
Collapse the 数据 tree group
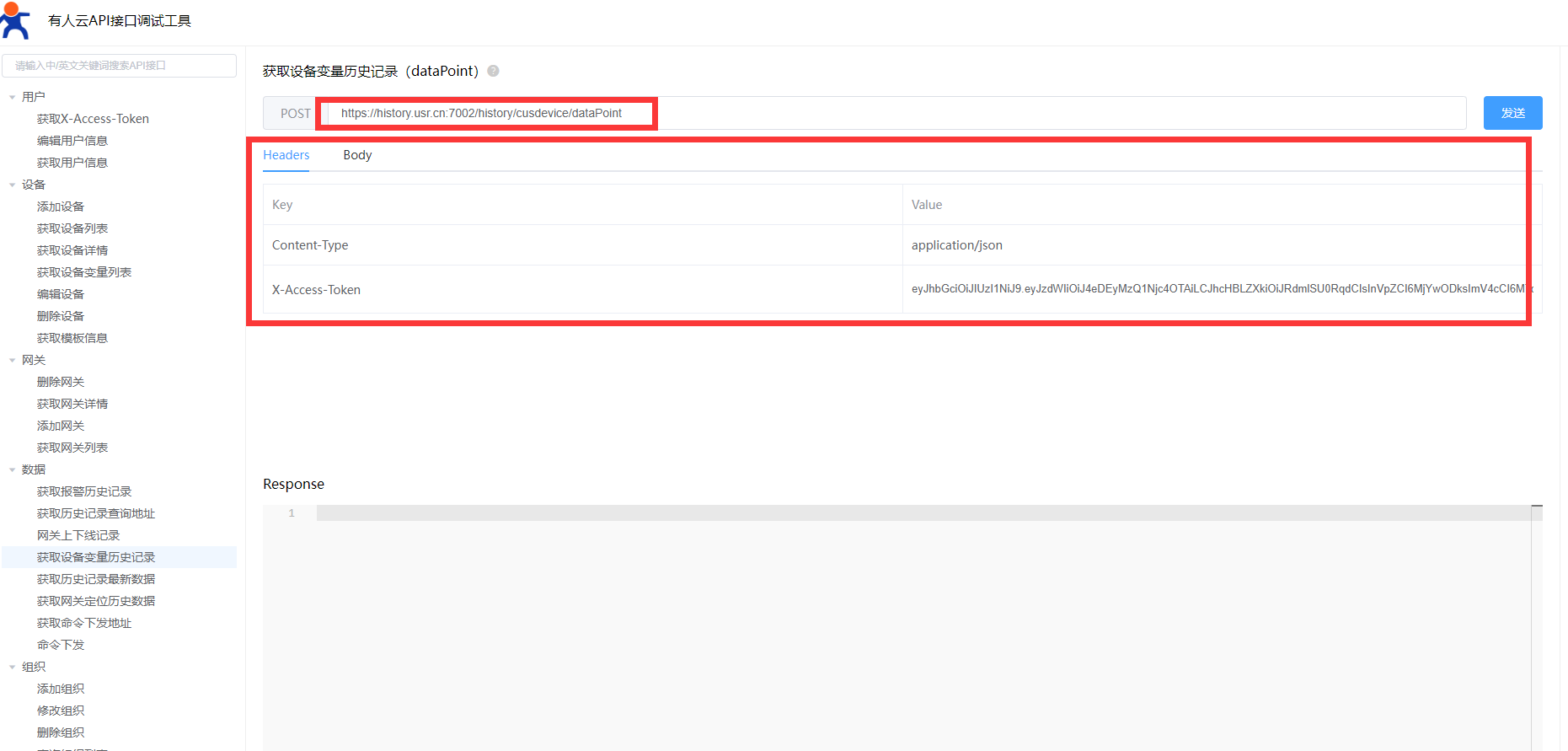[x=13, y=469]
